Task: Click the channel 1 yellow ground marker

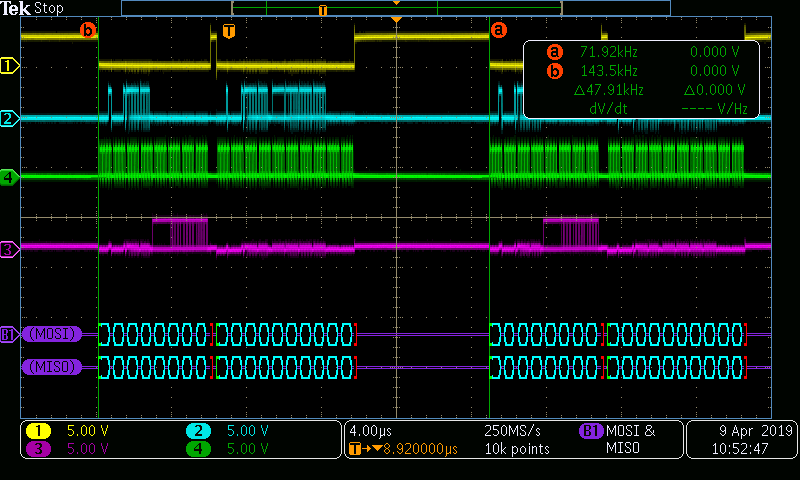Action: (9, 66)
